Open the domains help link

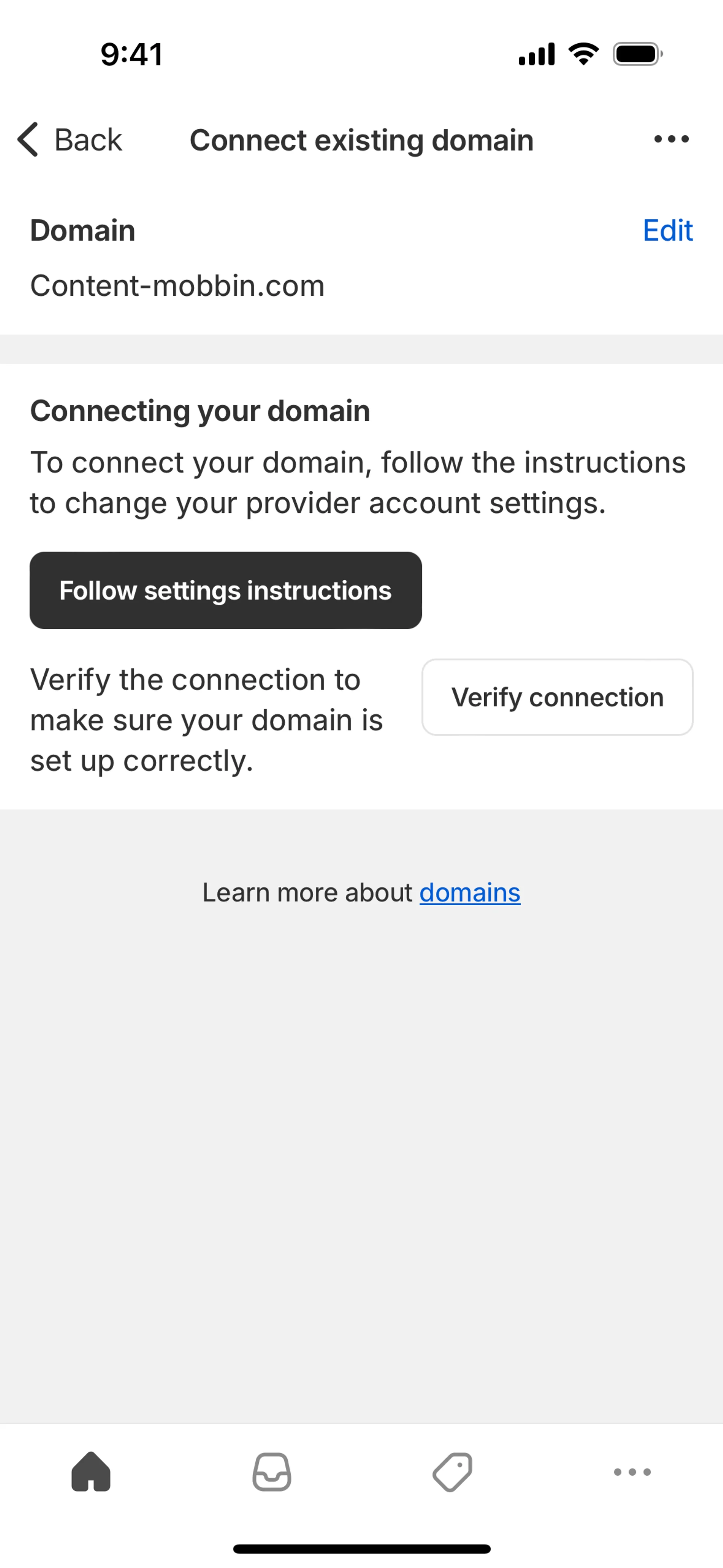470,893
